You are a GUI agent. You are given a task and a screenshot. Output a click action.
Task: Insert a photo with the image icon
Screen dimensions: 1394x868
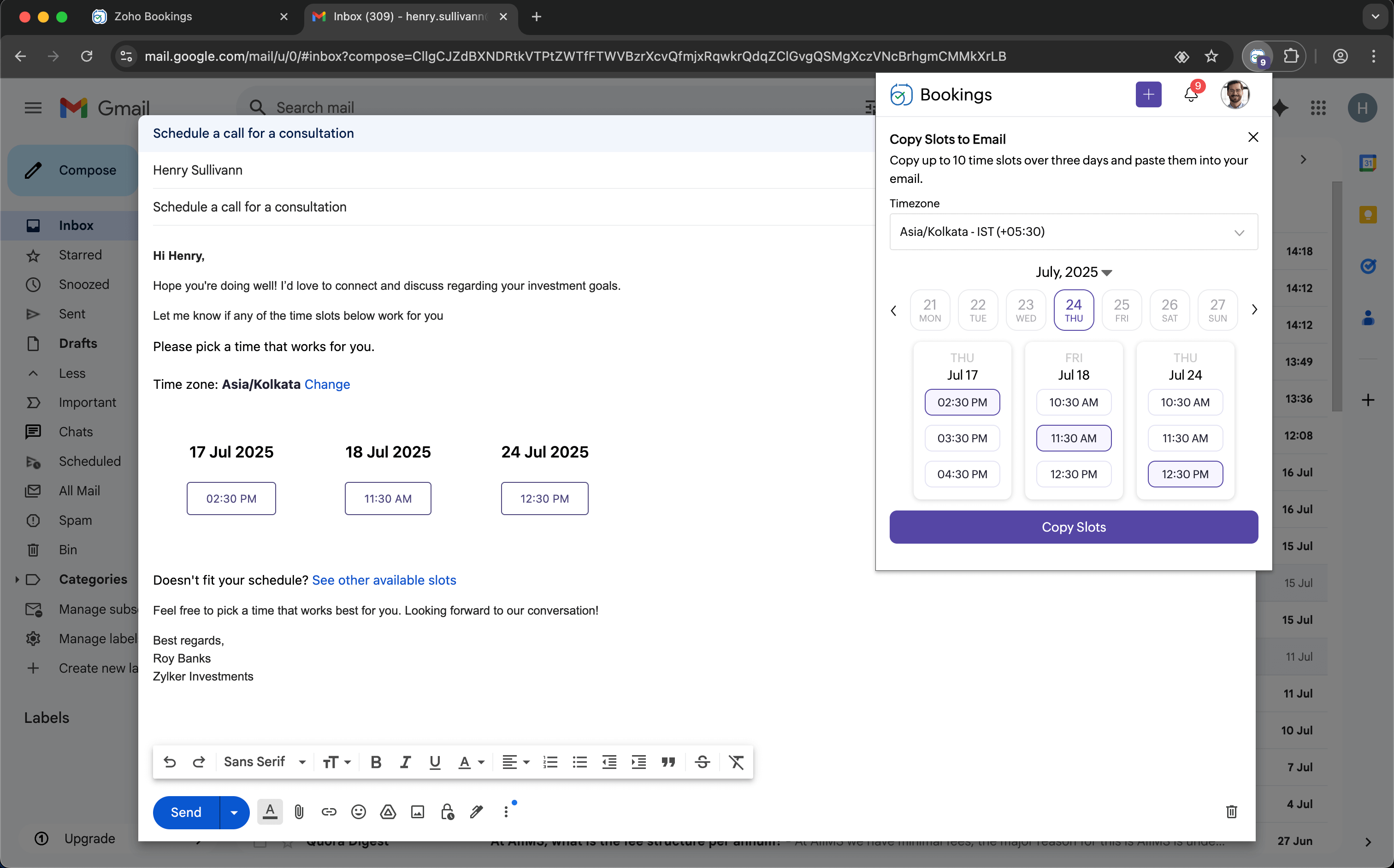(x=417, y=812)
